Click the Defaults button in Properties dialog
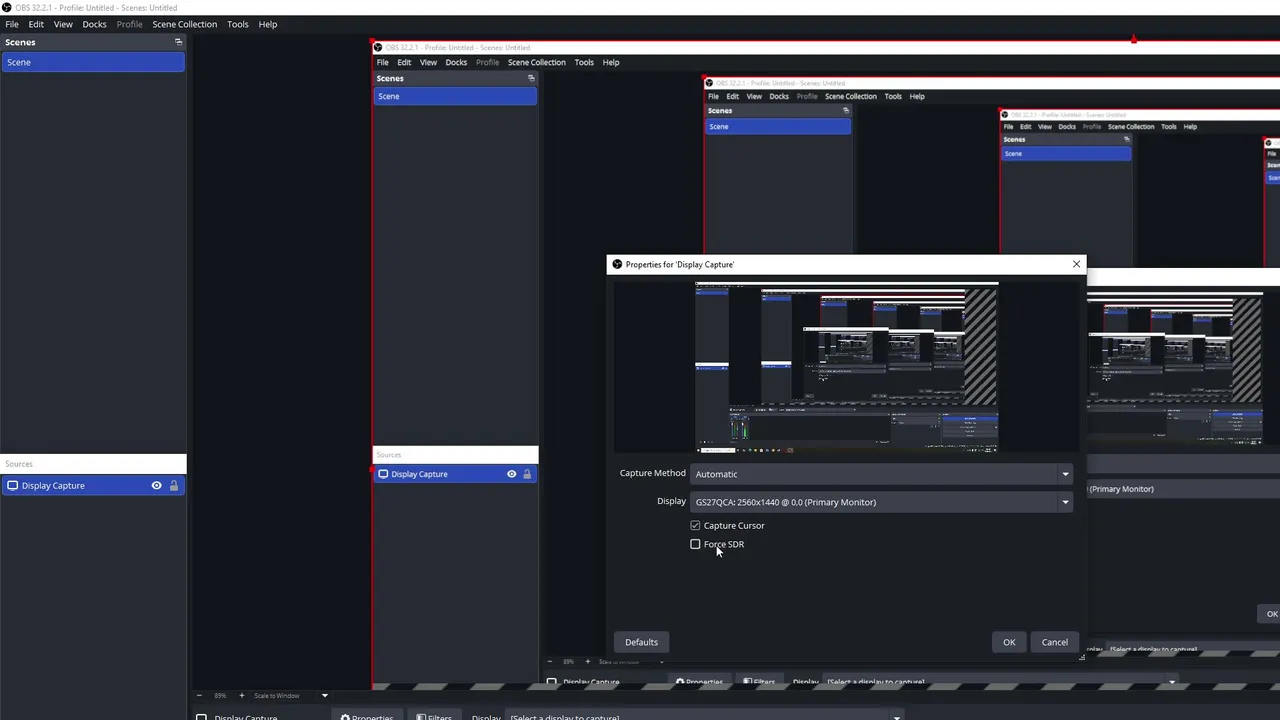The height and width of the screenshot is (720, 1280). pyautogui.click(x=641, y=642)
